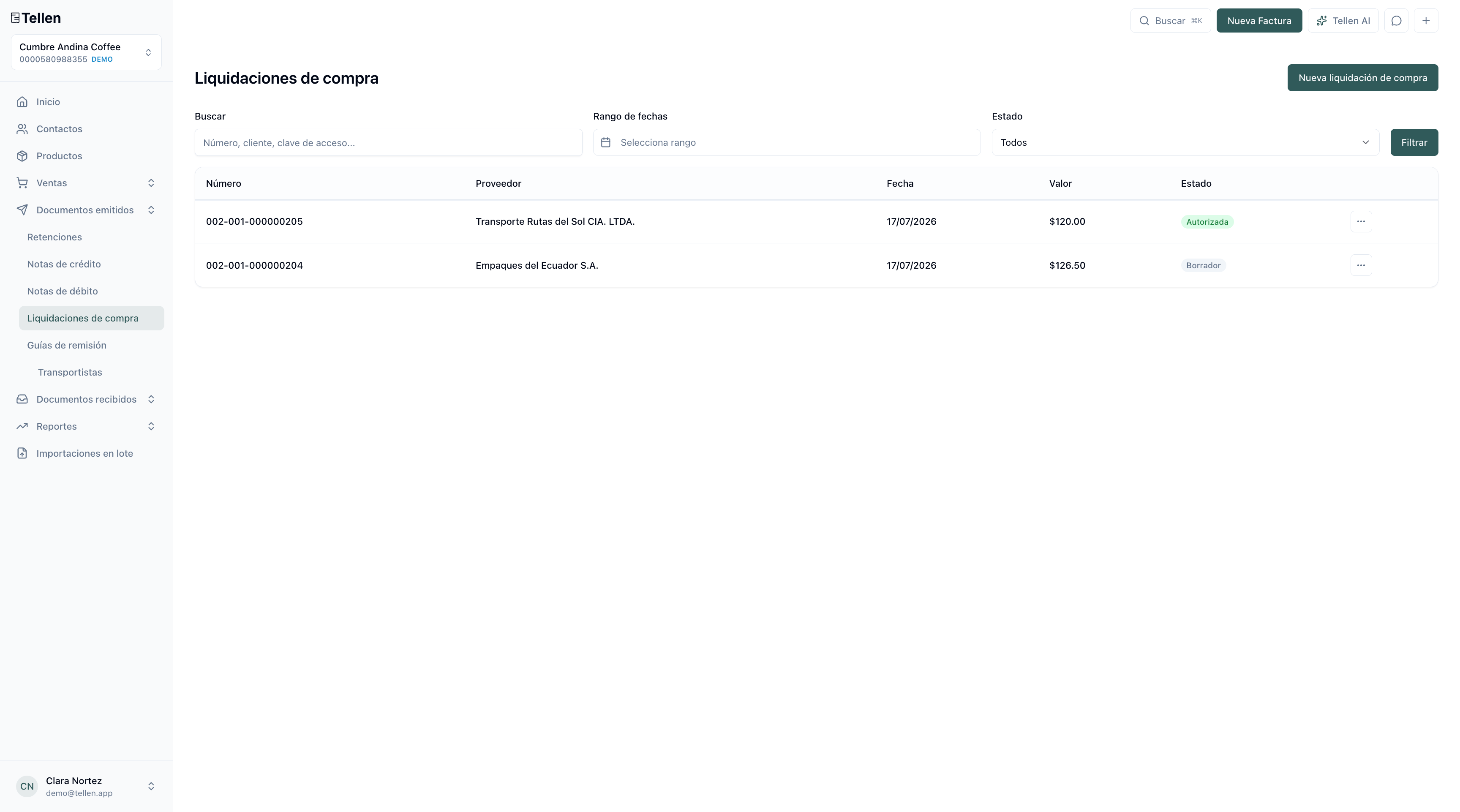Click the calendar icon in date range

pyautogui.click(x=606, y=142)
